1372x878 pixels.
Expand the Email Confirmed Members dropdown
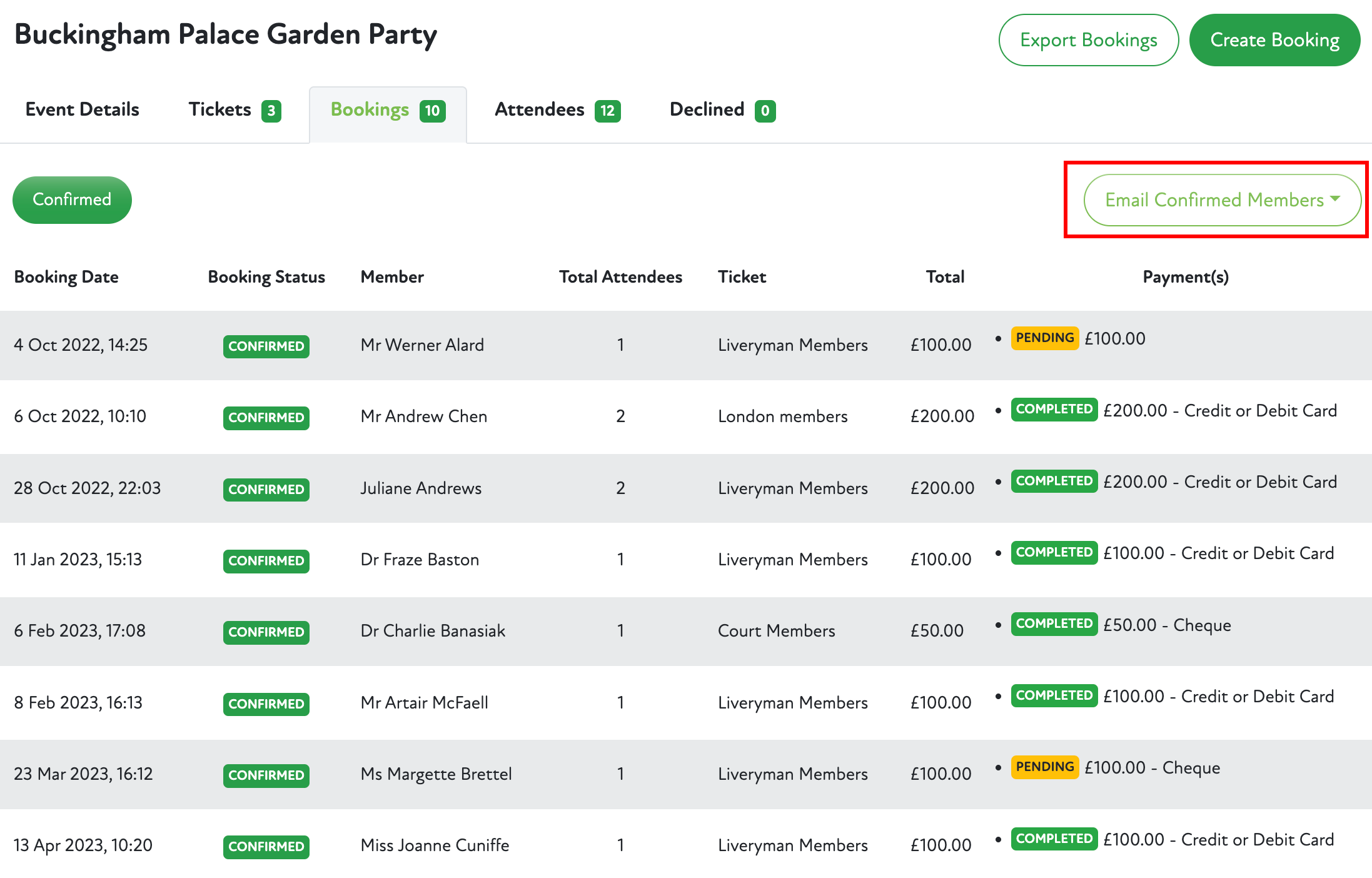[x=1221, y=200]
